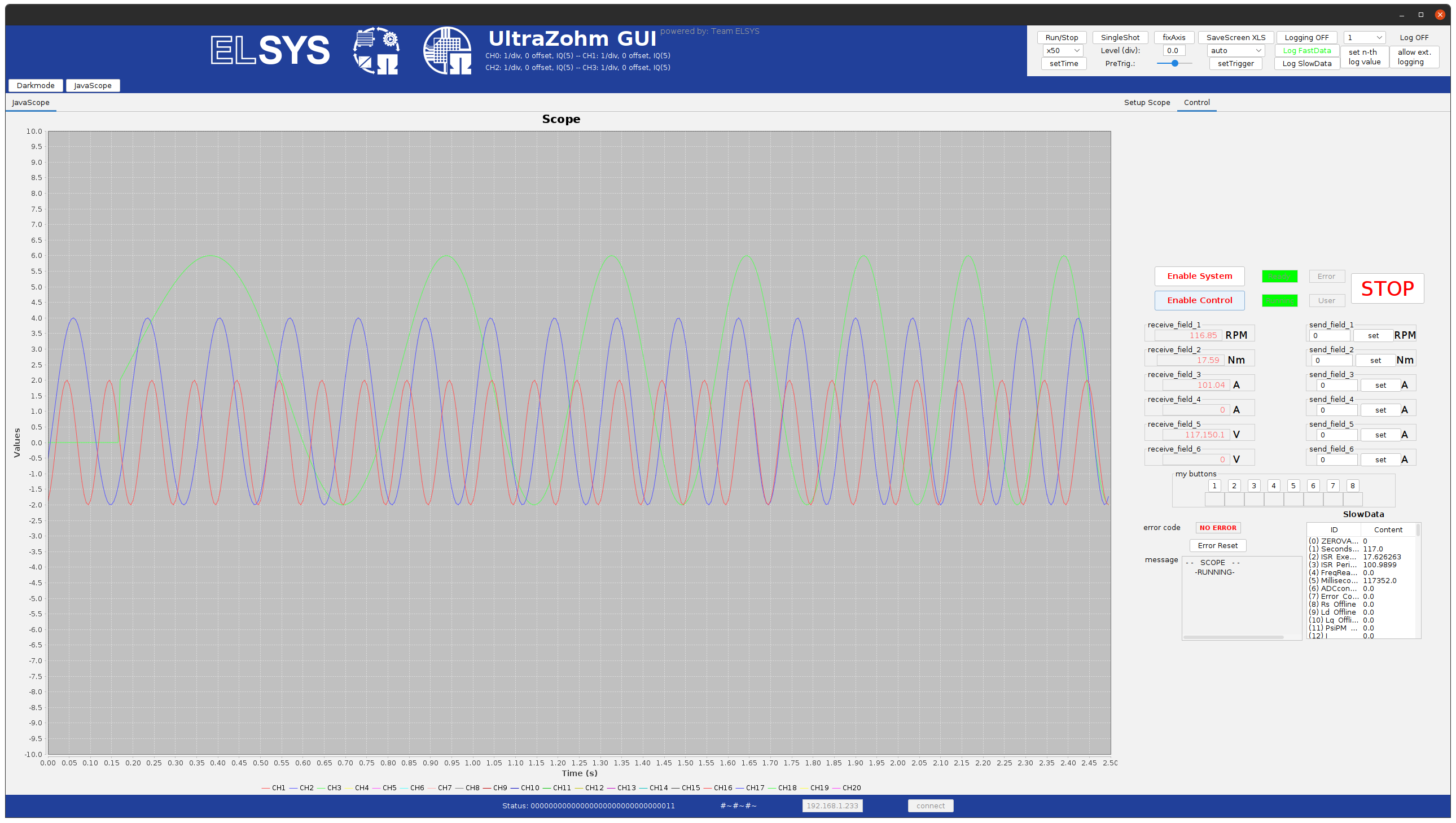Click the ELSYS logo in header

tap(270, 50)
